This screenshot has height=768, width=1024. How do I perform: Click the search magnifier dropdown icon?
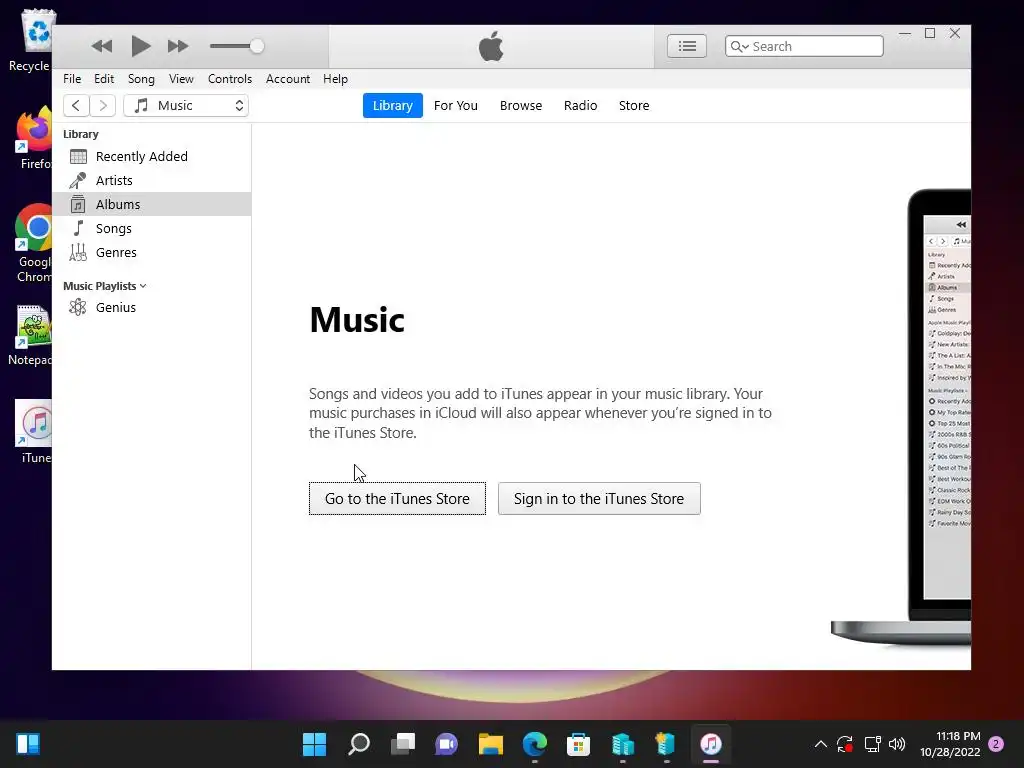coord(739,46)
